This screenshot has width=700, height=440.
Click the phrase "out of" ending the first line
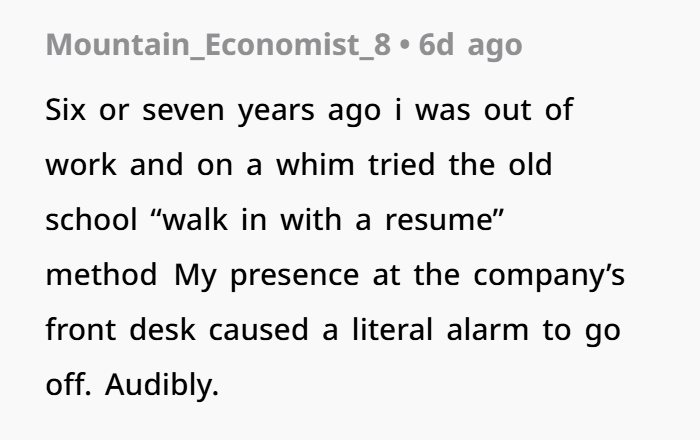(529, 109)
